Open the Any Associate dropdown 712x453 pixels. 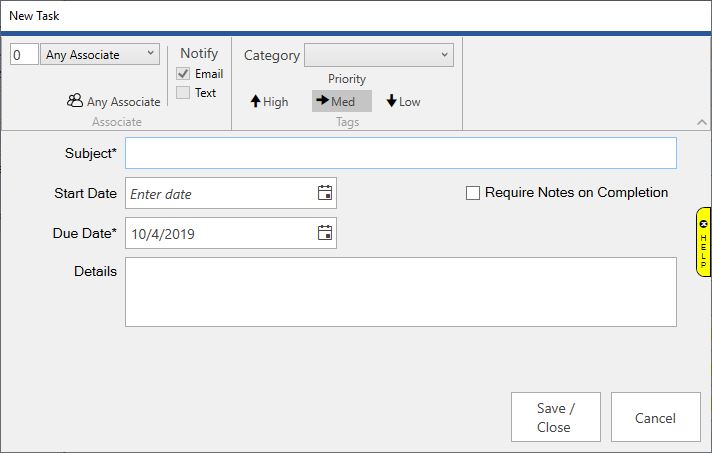pos(100,55)
